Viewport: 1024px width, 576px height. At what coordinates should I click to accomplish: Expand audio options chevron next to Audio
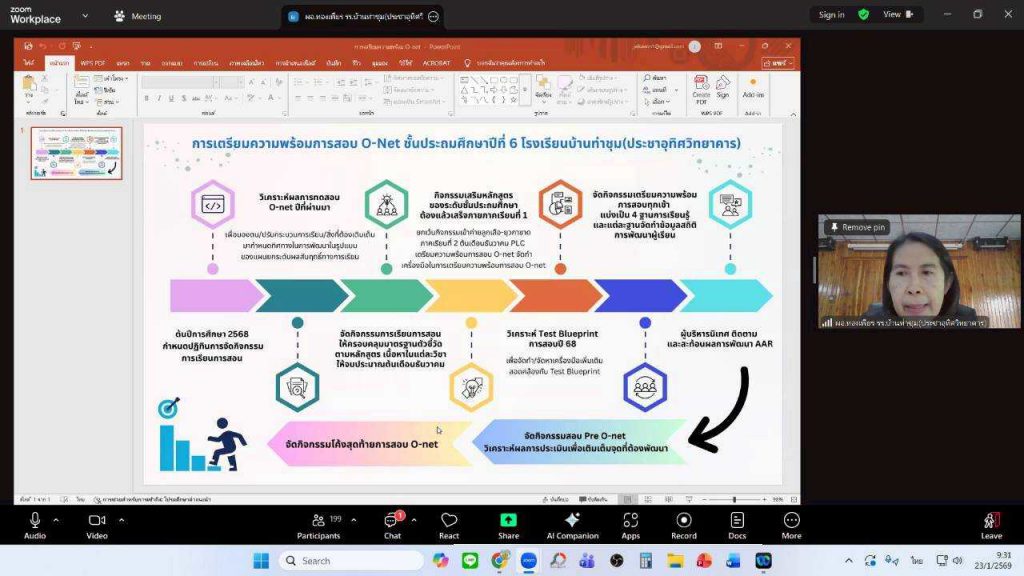click(x=56, y=520)
